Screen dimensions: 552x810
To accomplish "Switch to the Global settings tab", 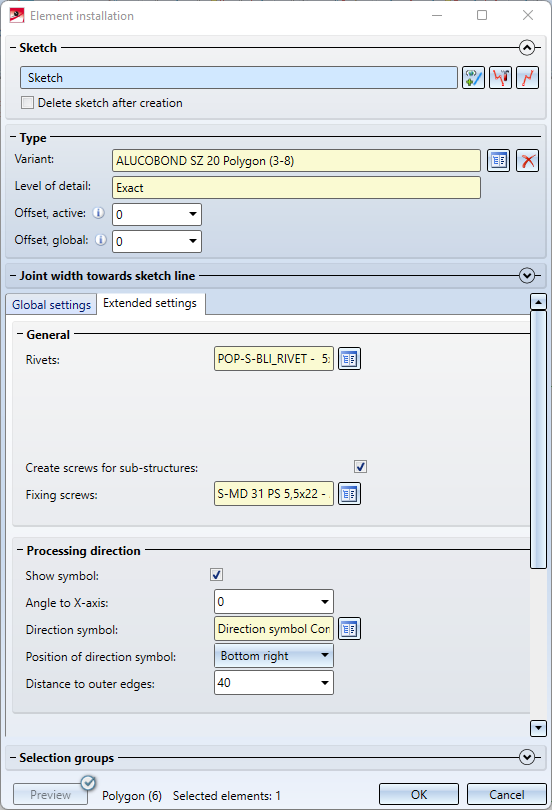I will (52, 305).
